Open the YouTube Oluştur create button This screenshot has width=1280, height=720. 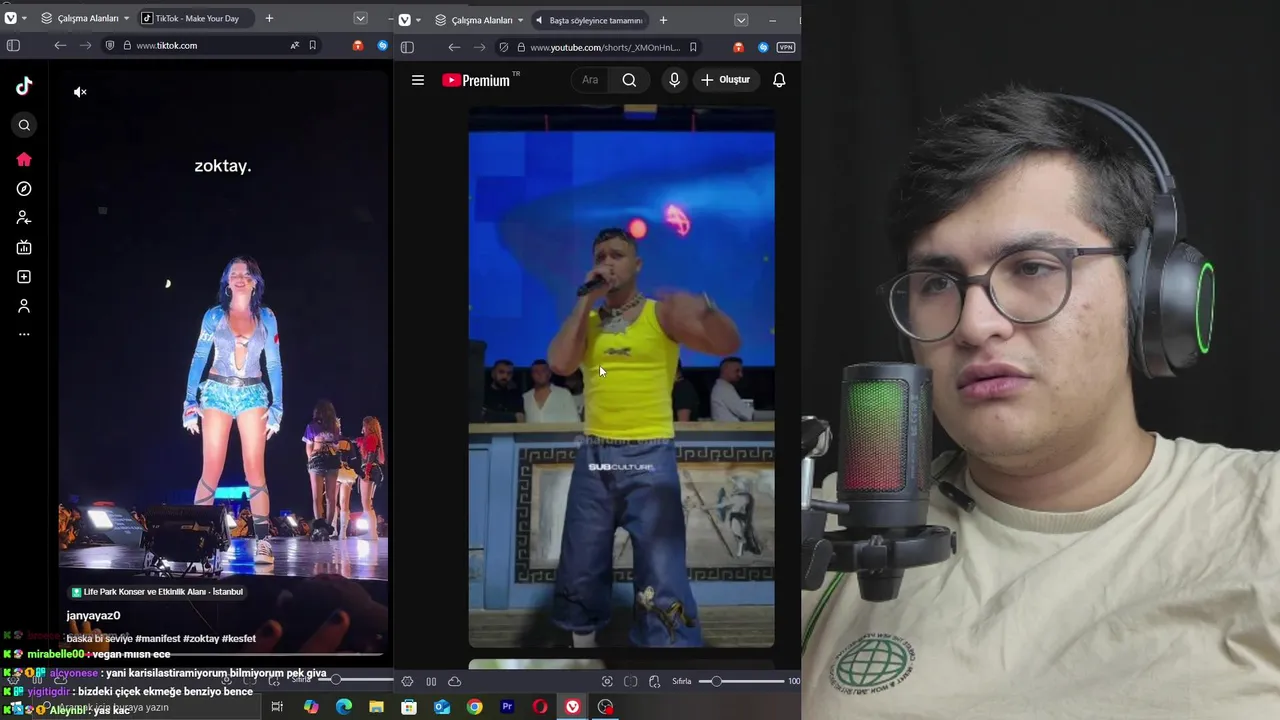pos(726,80)
